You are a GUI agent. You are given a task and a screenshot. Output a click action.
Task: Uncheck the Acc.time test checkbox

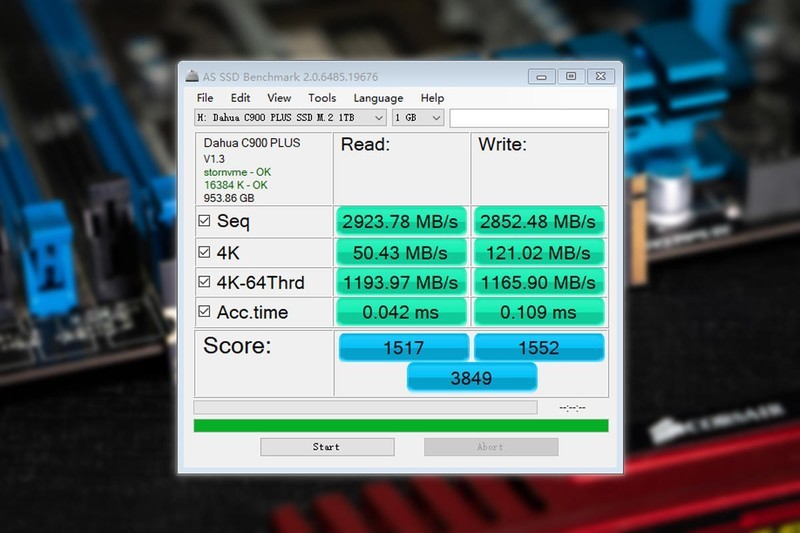click(204, 312)
